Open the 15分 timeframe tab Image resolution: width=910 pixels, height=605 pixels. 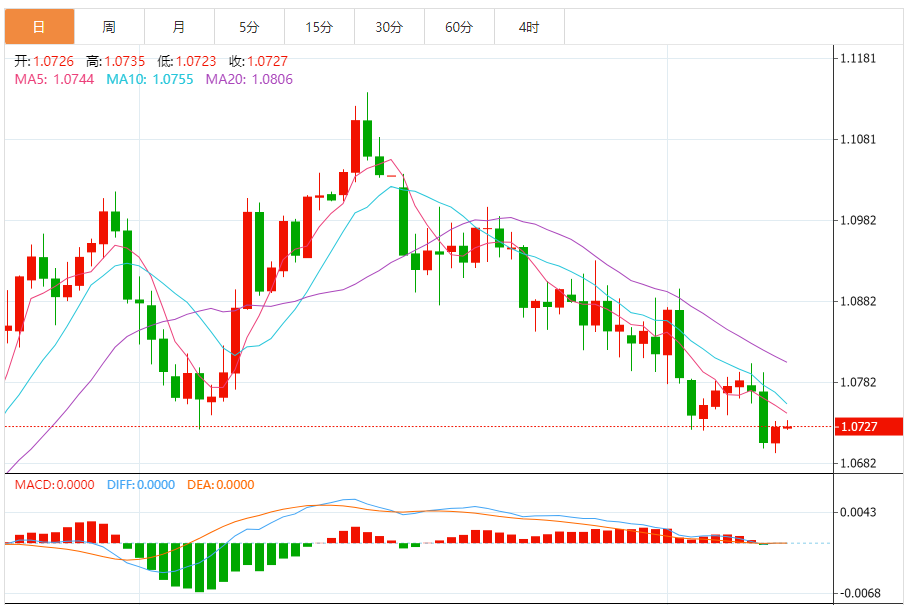click(319, 27)
